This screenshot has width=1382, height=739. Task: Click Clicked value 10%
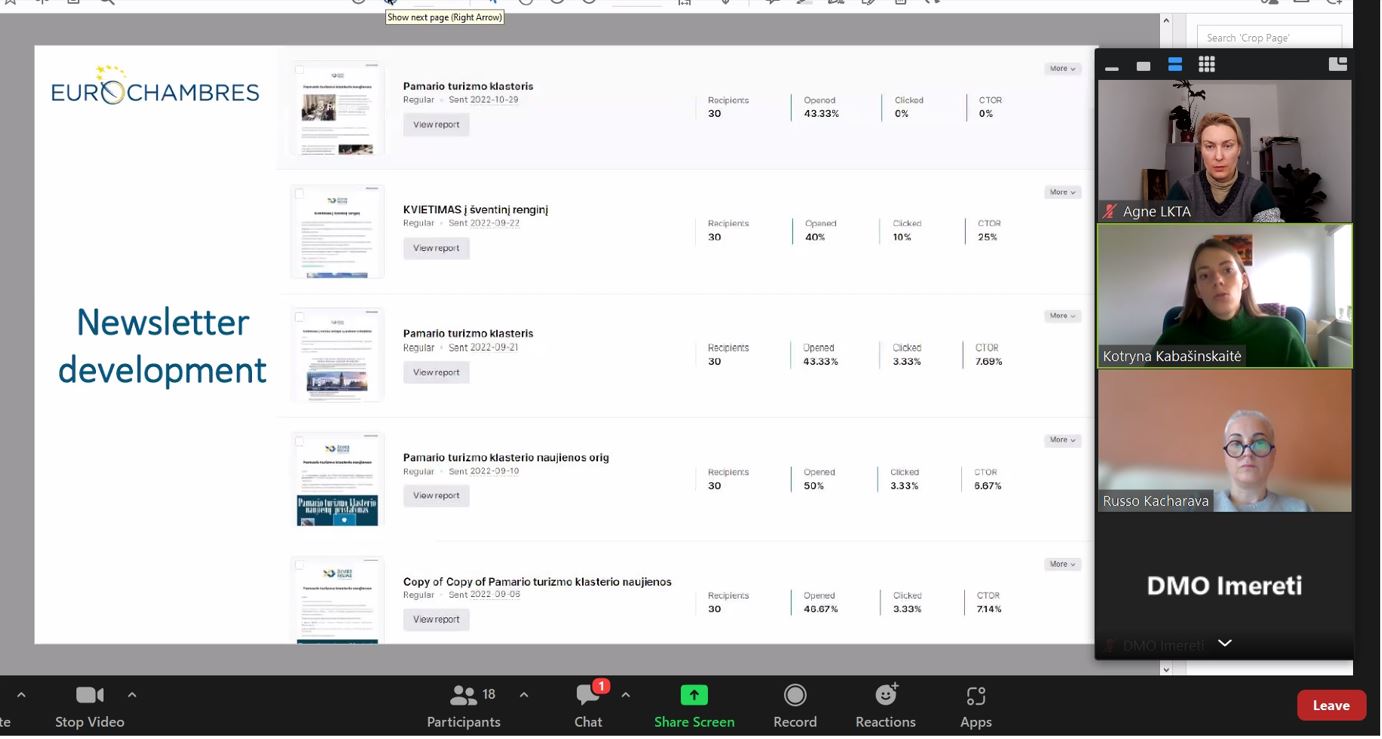(902, 237)
